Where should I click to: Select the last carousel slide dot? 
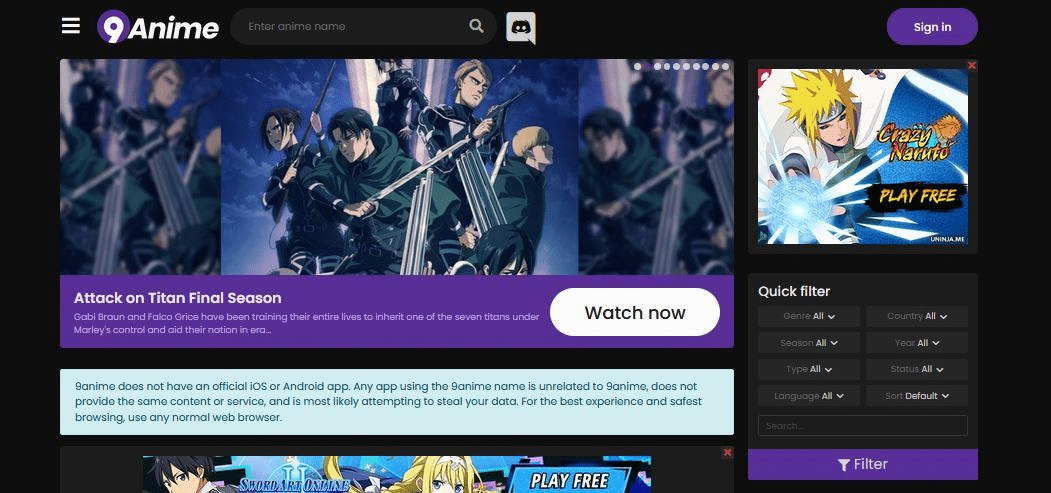[x=725, y=66]
